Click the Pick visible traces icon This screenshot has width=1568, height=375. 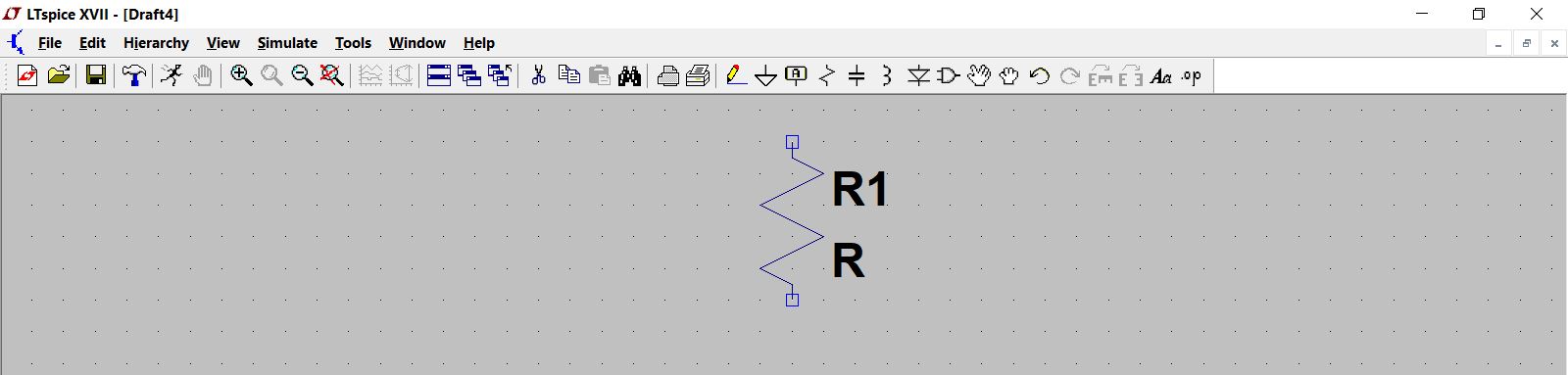tap(401, 75)
